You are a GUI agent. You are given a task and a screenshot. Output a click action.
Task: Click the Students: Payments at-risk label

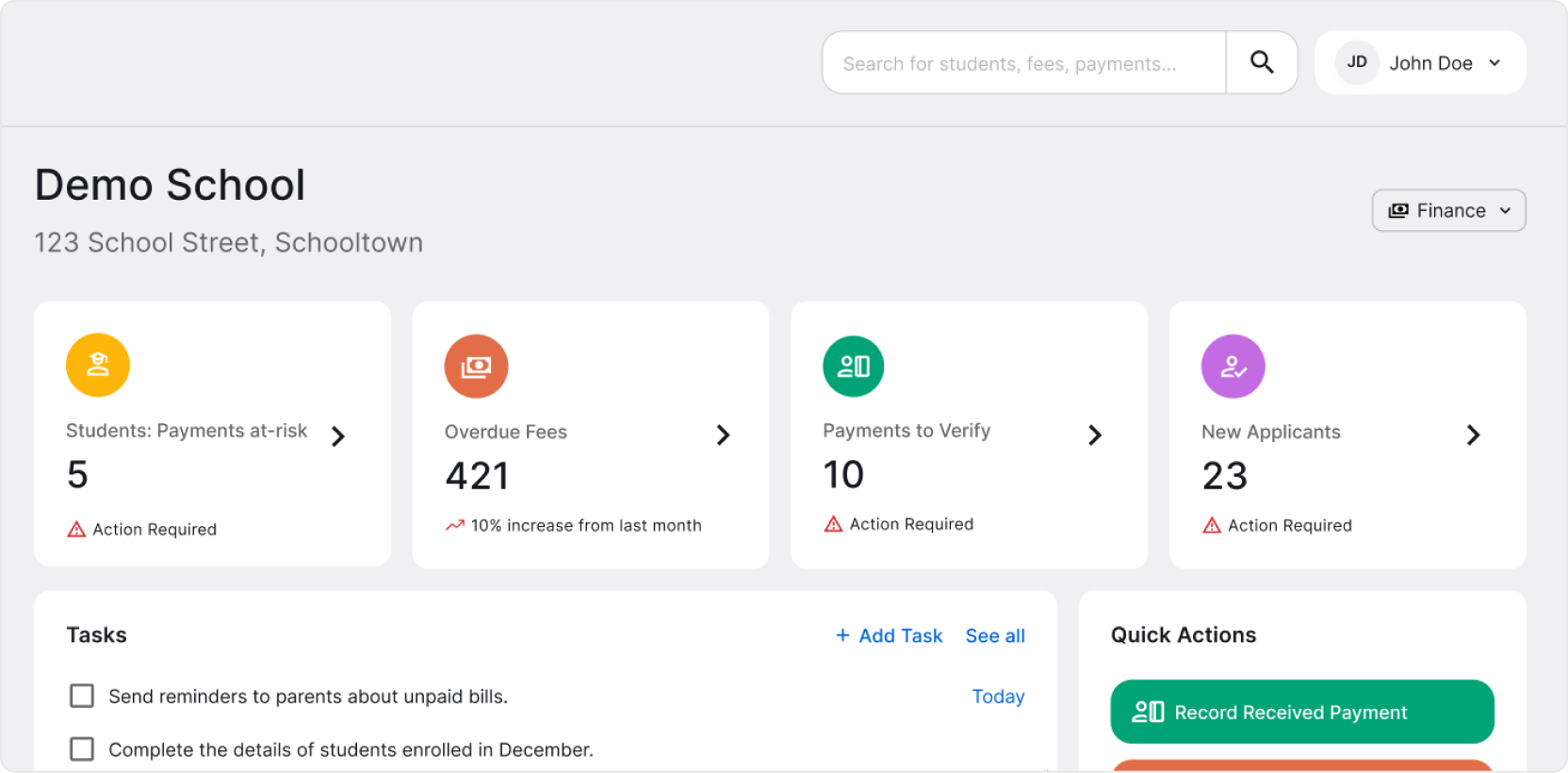pos(187,430)
